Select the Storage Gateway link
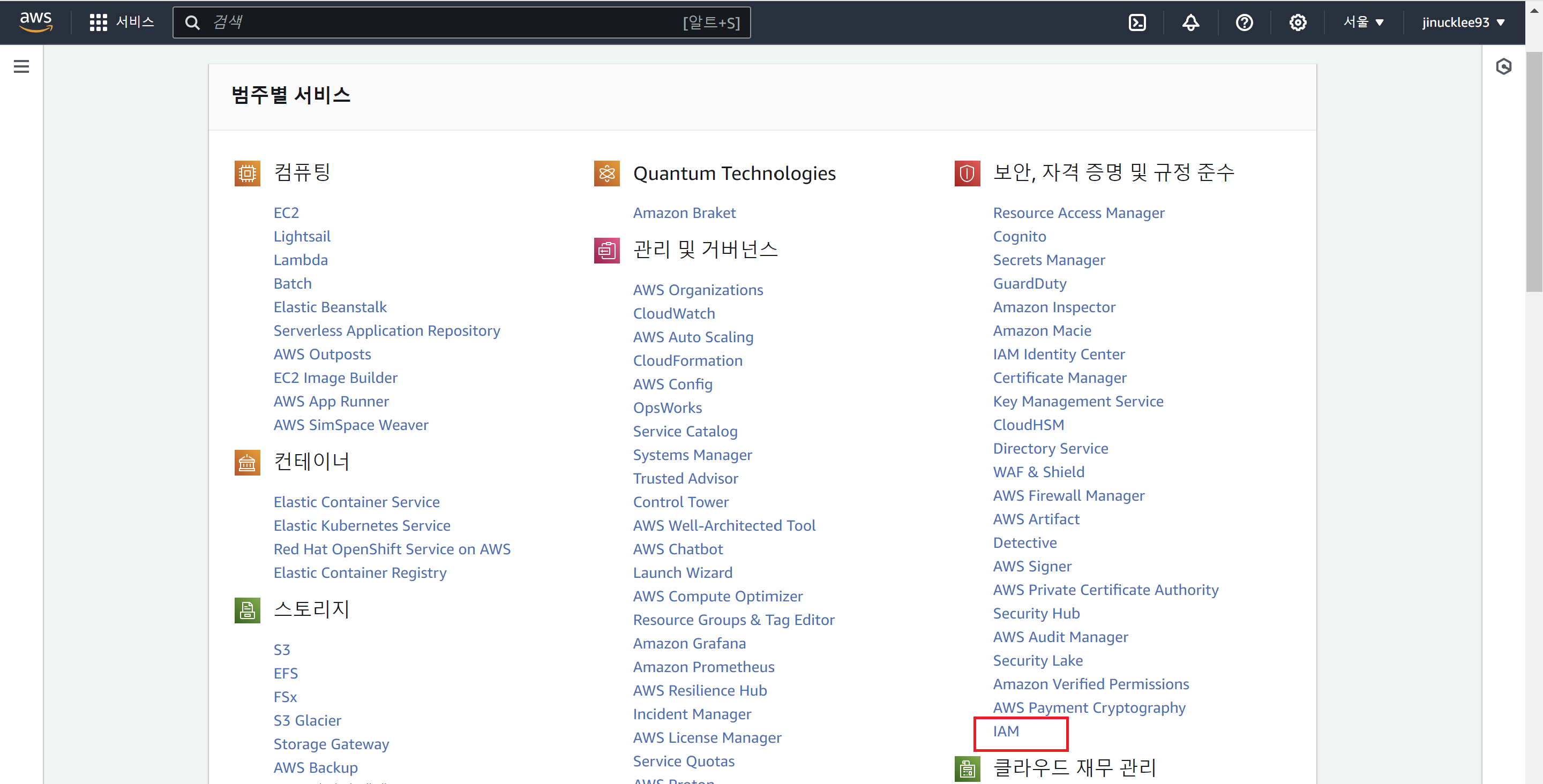 [331, 744]
